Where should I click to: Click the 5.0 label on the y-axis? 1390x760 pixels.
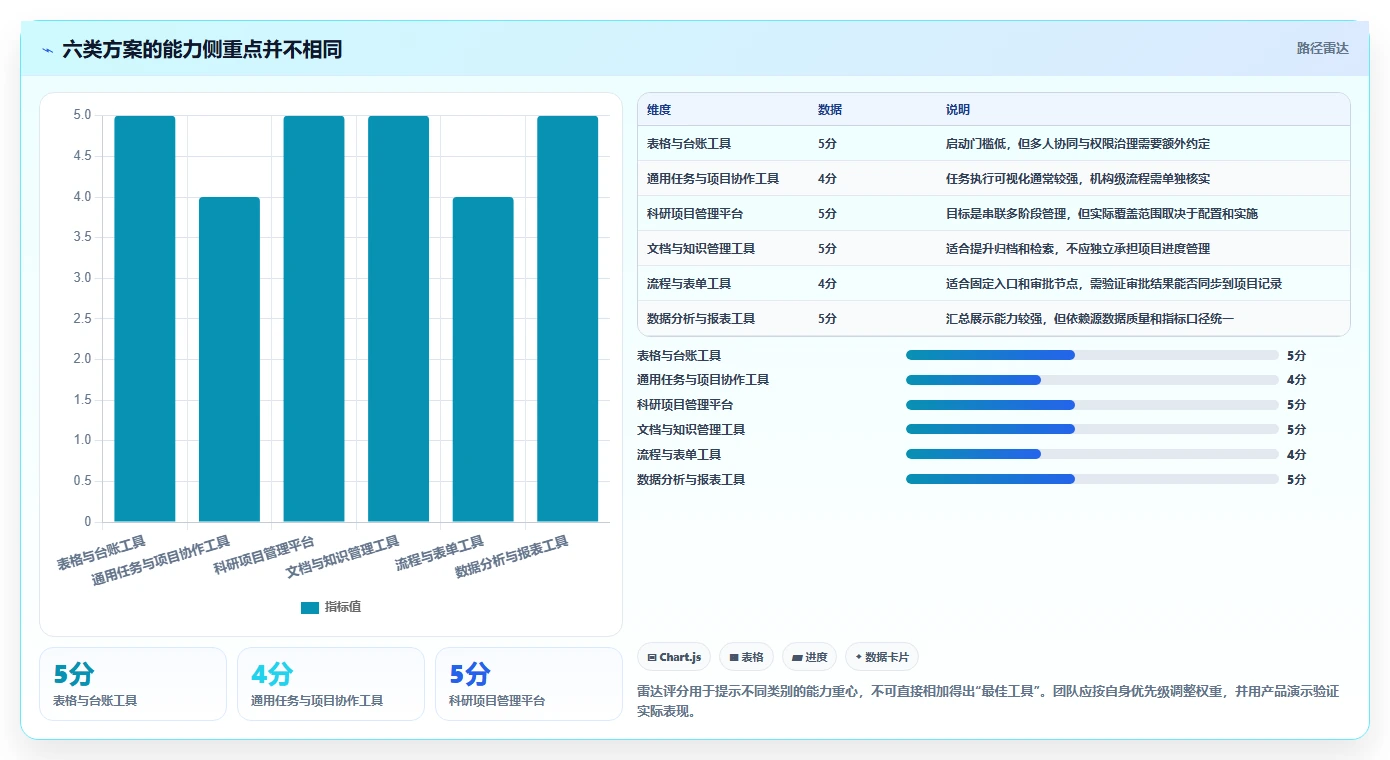[82, 116]
